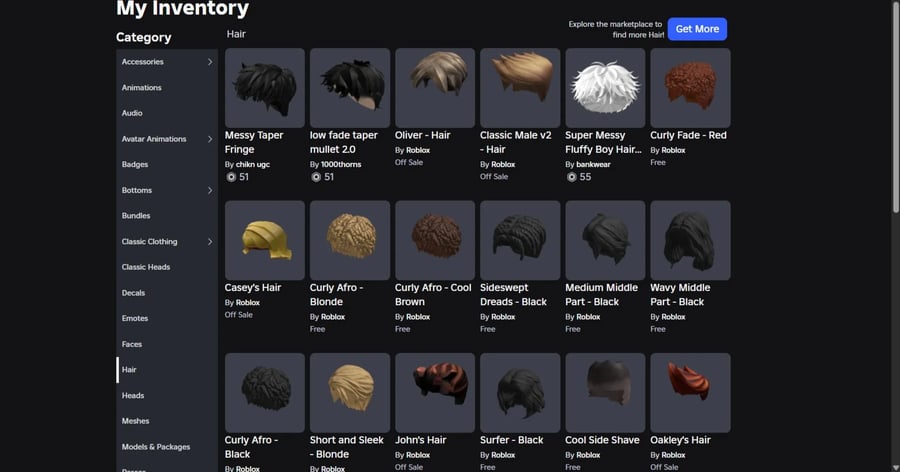This screenshot has width=900, height=472.
Task: Click the Robux icon under Messy Taper Fringe
Action: [x=231, y=177]
